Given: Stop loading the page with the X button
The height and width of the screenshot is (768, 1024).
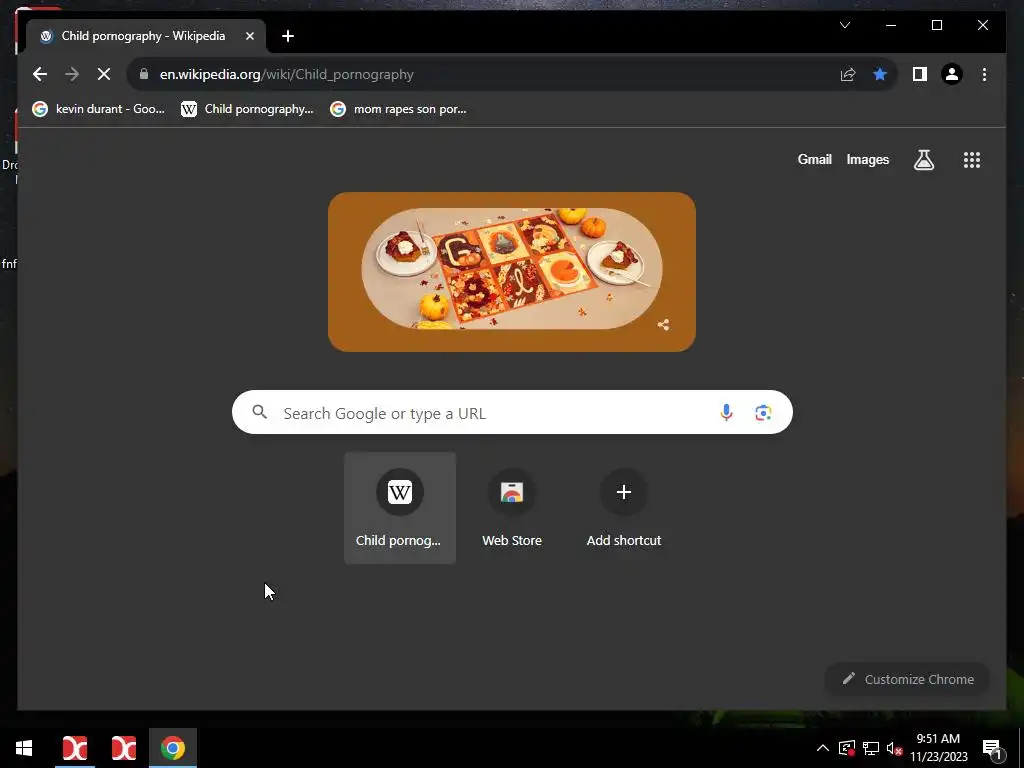Looking at the screenshot, I should click(104, 74).
